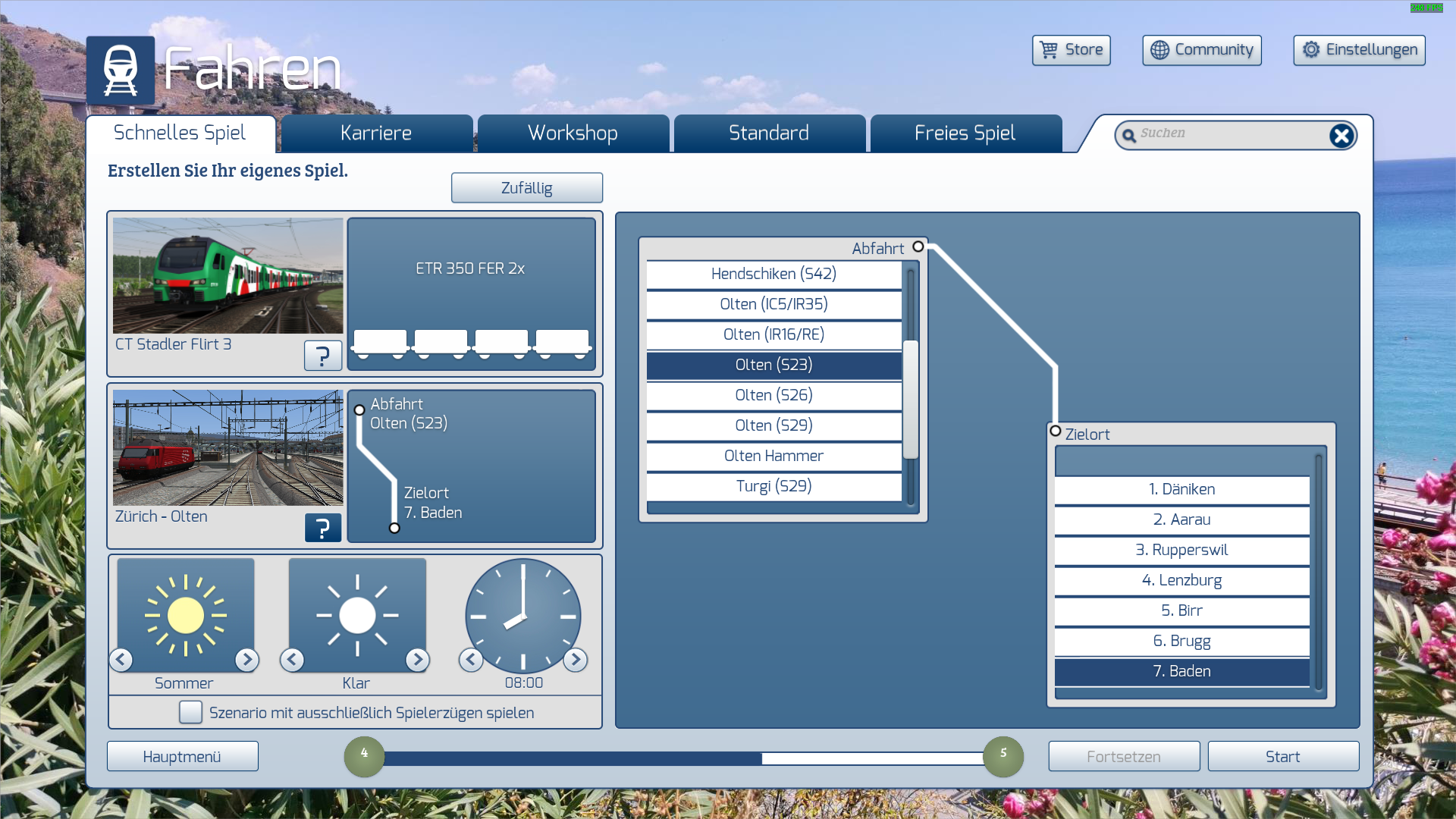Switch to the Workshop tab
This screenshot has height=819, width=1456.
point(573,133)
